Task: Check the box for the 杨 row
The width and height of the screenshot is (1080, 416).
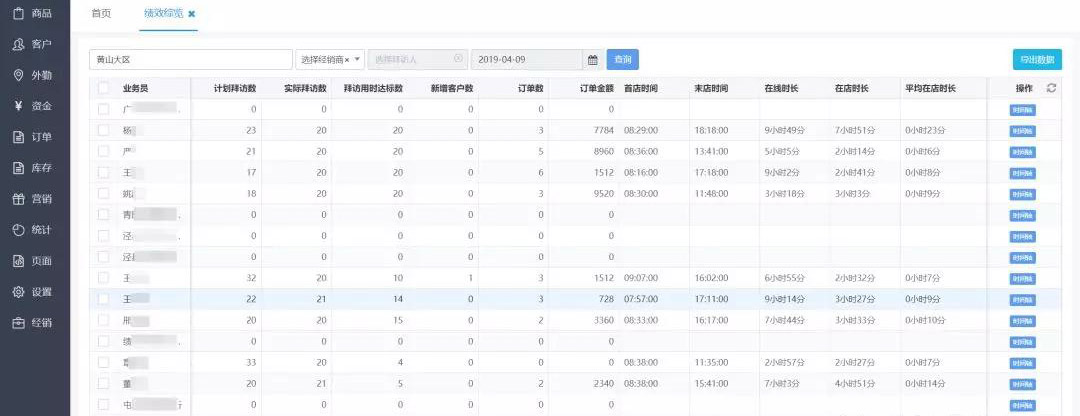Action: (103, 130)
